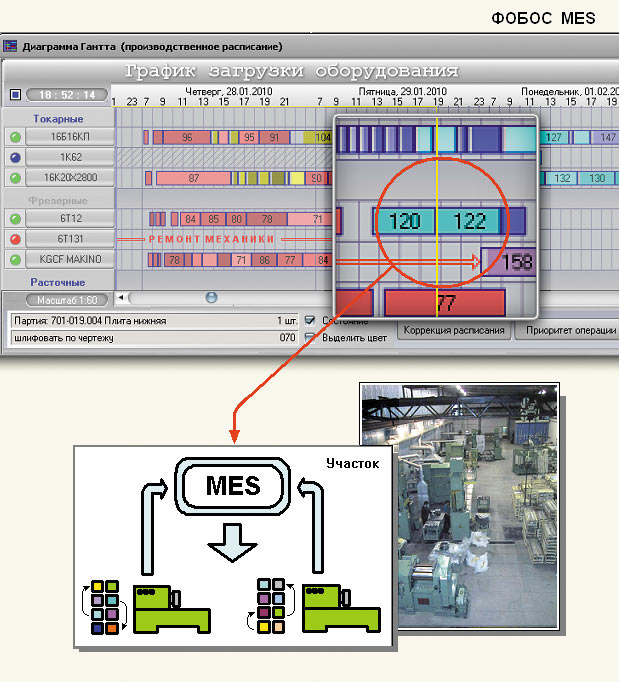The height and width of the screenshot is (682, 619).
Task: Click date header Четверг, 28.01.2010
Action: [229, 91]
